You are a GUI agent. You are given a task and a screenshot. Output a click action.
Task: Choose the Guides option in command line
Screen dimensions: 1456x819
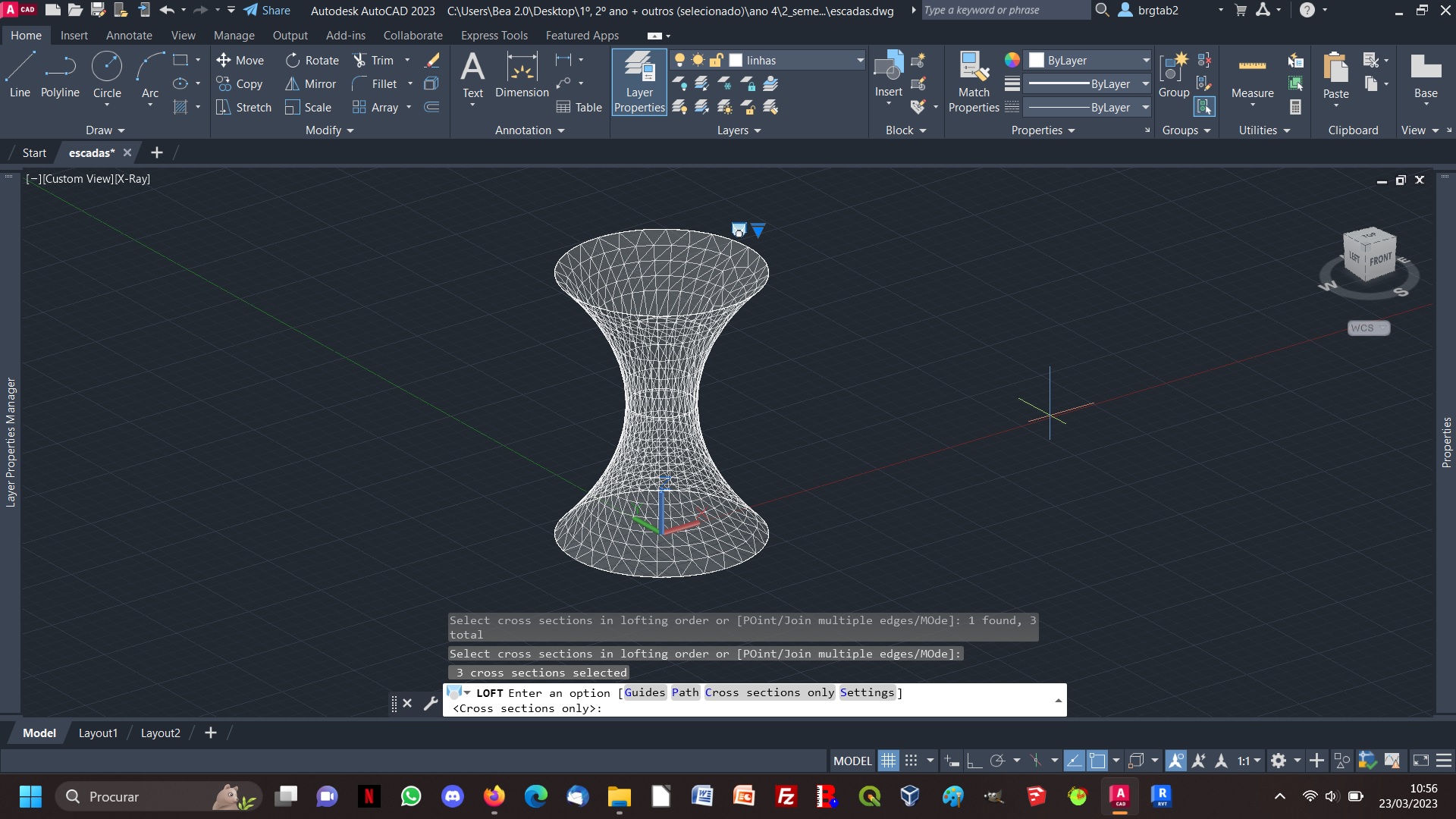(x=644, y=692)
